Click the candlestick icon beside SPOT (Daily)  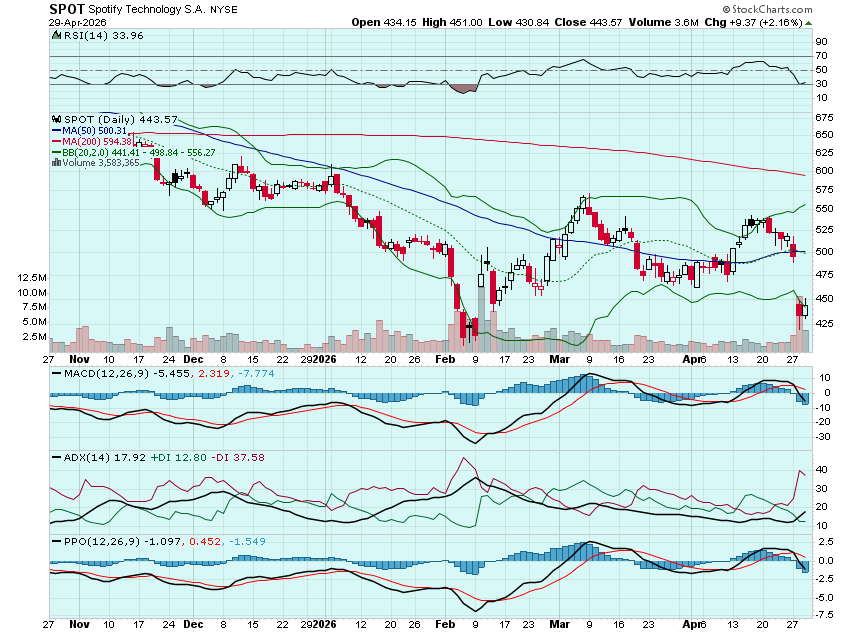[56, 118]
